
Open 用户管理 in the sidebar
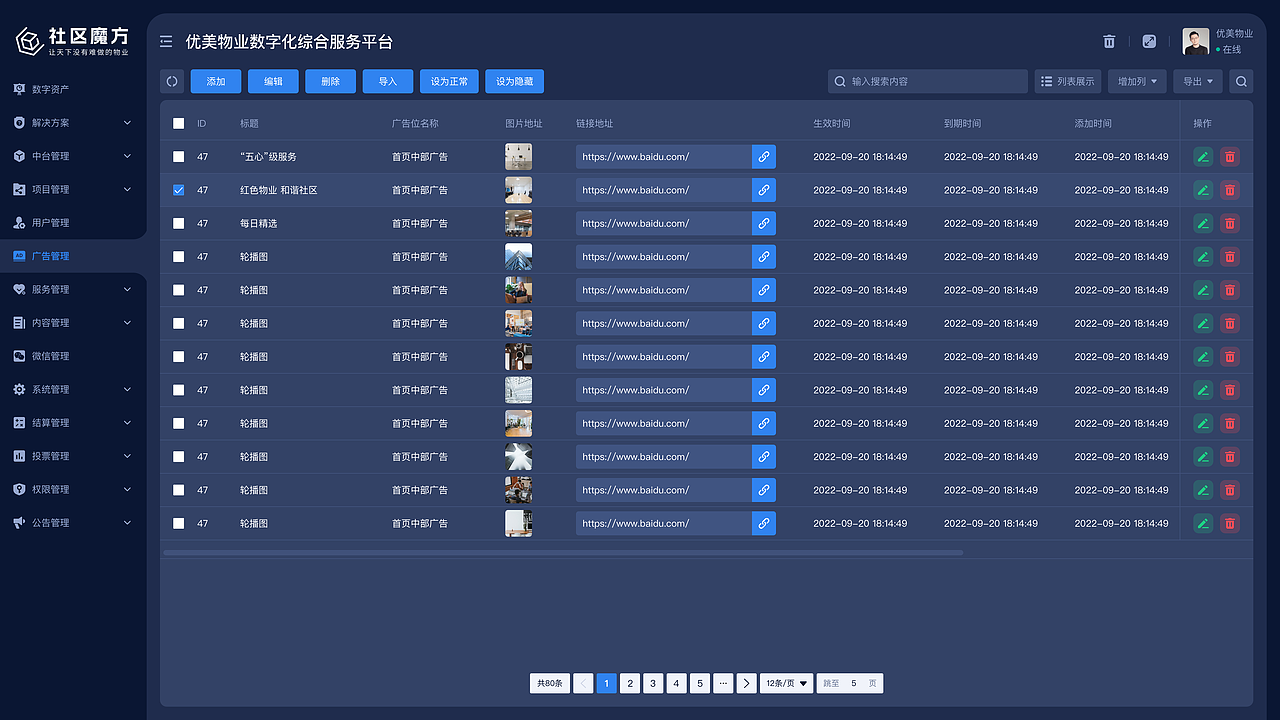(x=50, y=222)
